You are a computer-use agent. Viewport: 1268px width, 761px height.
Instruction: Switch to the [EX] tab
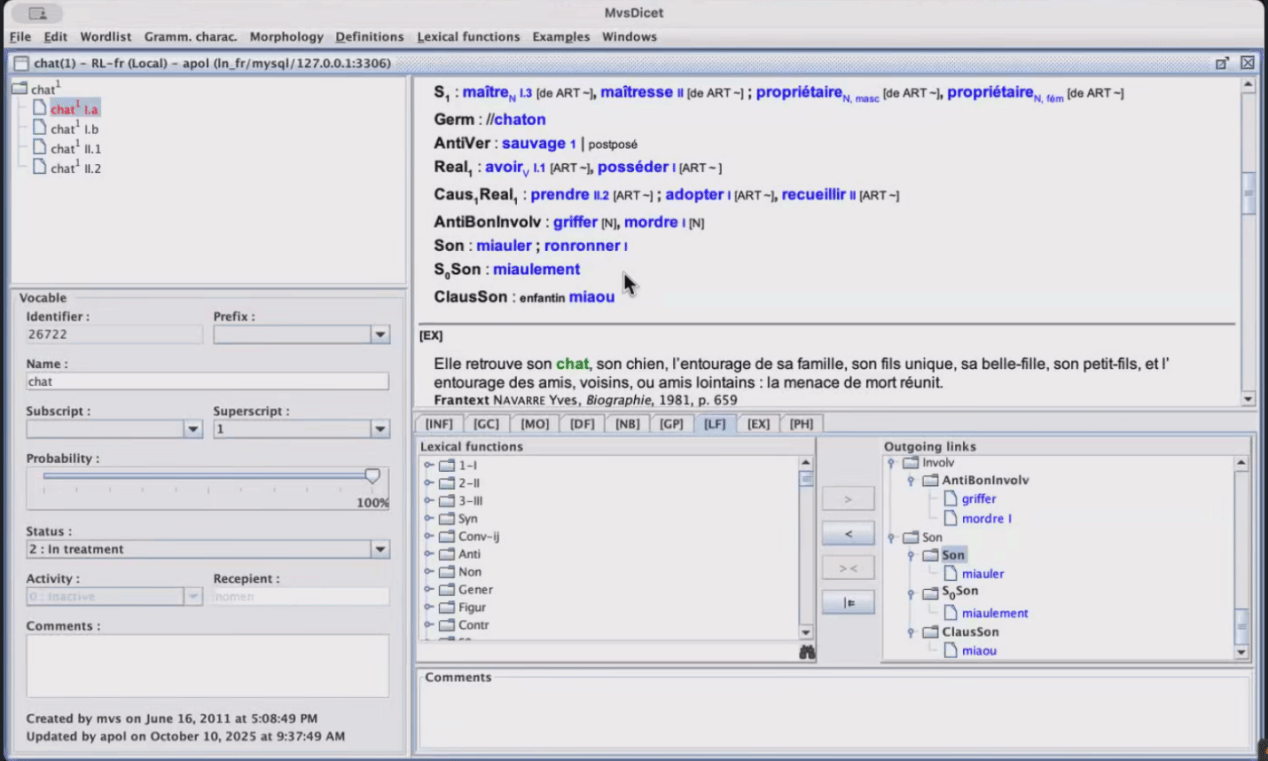[758, 424]
